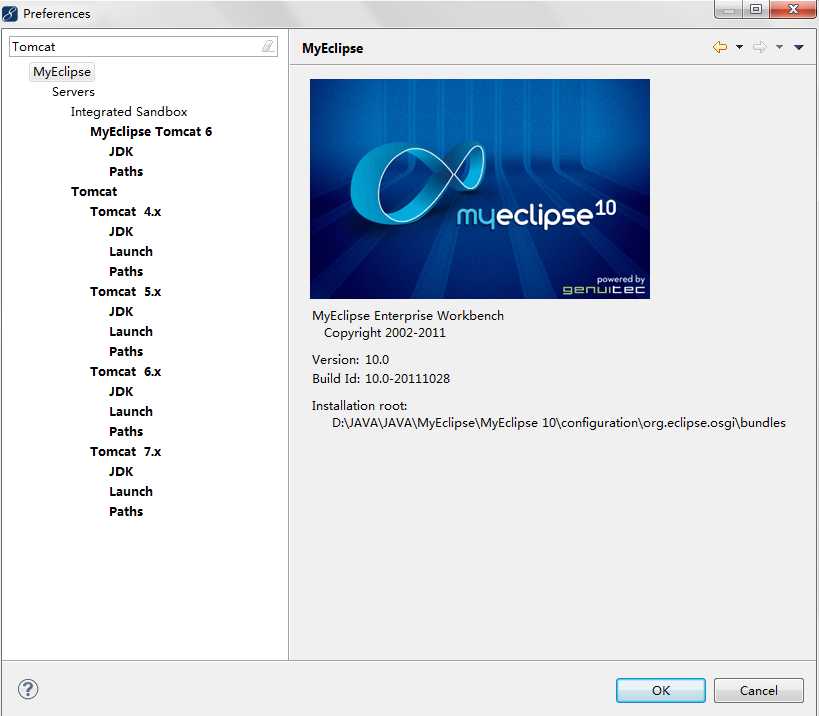Select JDK under Tomcat 4.x

(121, 231)
